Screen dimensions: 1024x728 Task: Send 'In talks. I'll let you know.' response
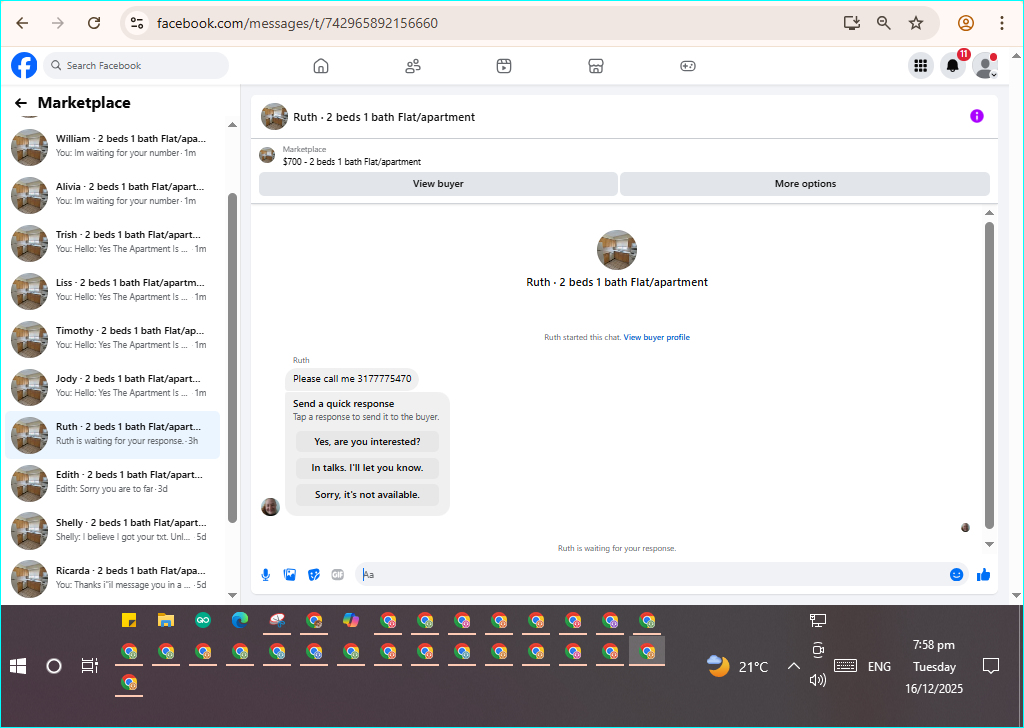pyautogui.click(x=367, y=468)
